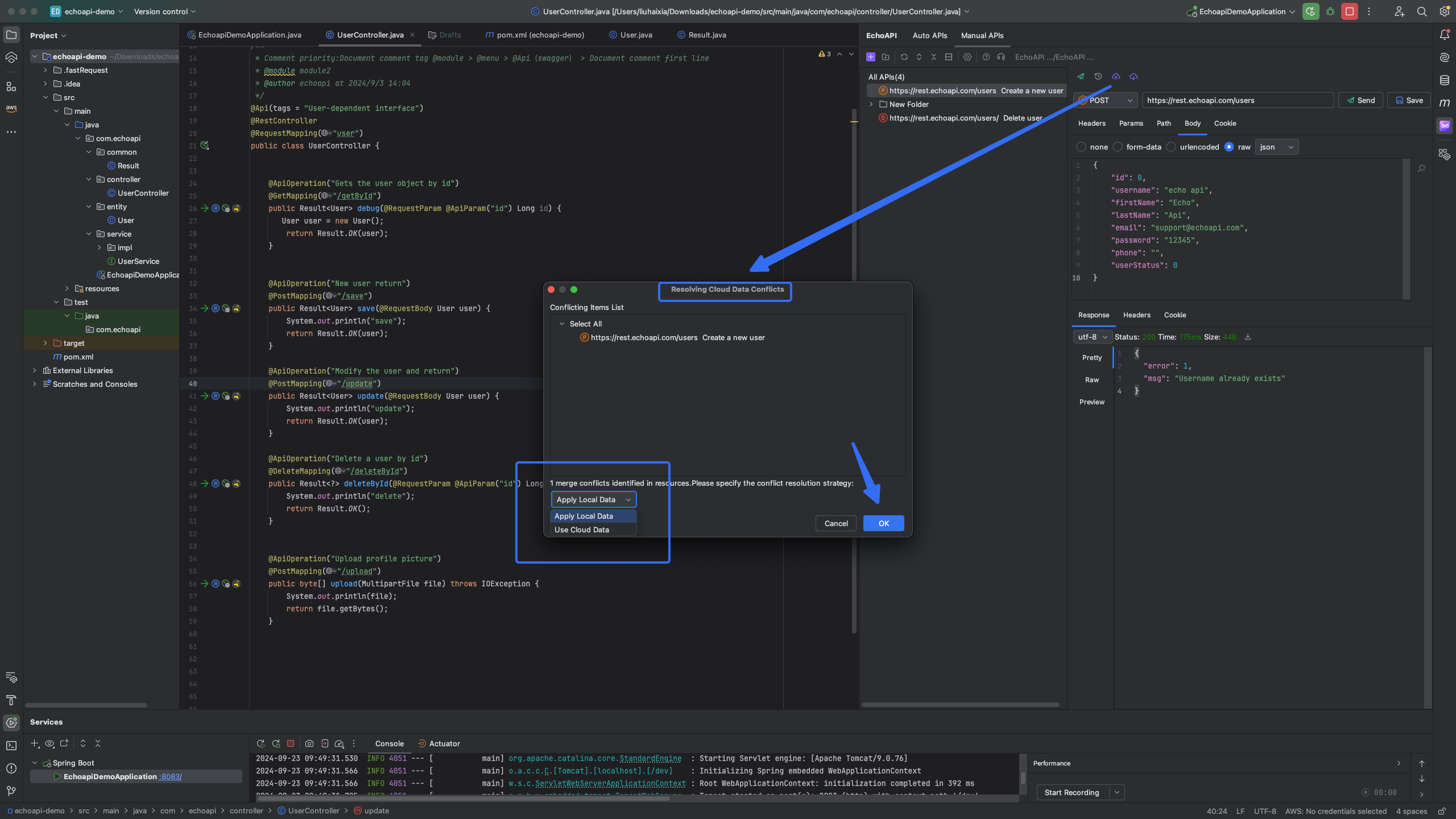Expand the New Folder node in API list
Screen dimensions: 1456x819
tap(871, 104)
